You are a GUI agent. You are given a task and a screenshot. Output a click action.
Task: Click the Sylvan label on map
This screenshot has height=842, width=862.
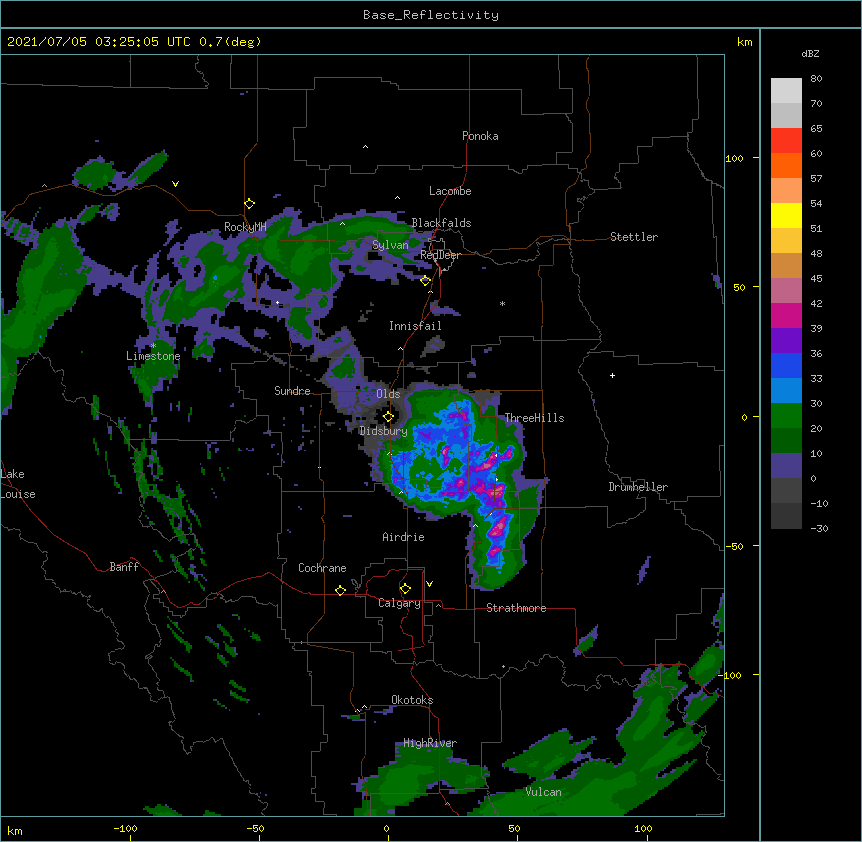390,245
